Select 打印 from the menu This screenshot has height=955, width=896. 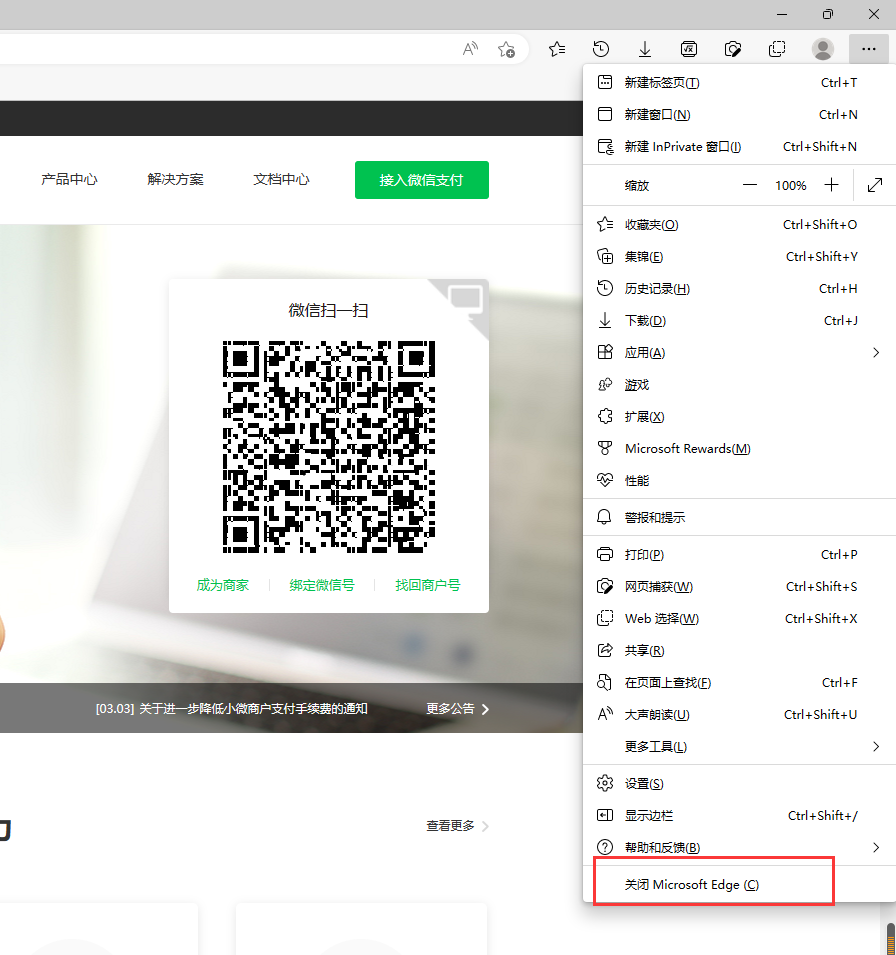pos(739,555)
